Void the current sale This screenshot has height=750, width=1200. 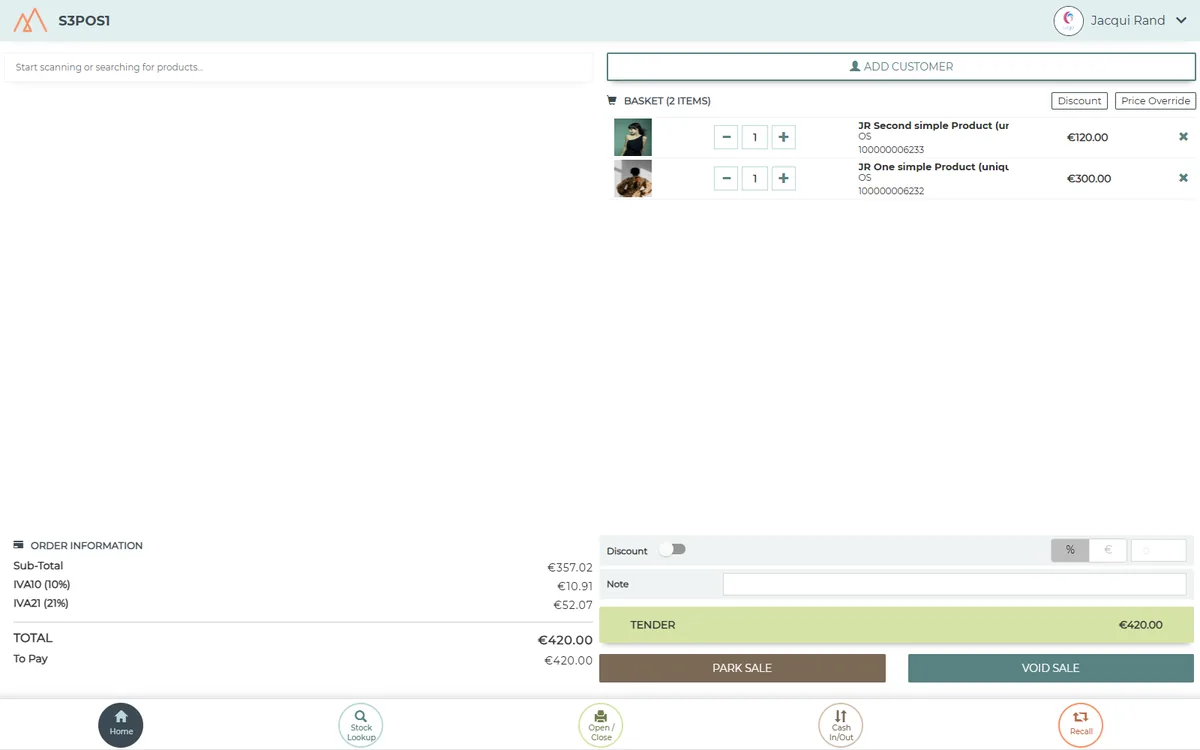tap(1051, 668)
